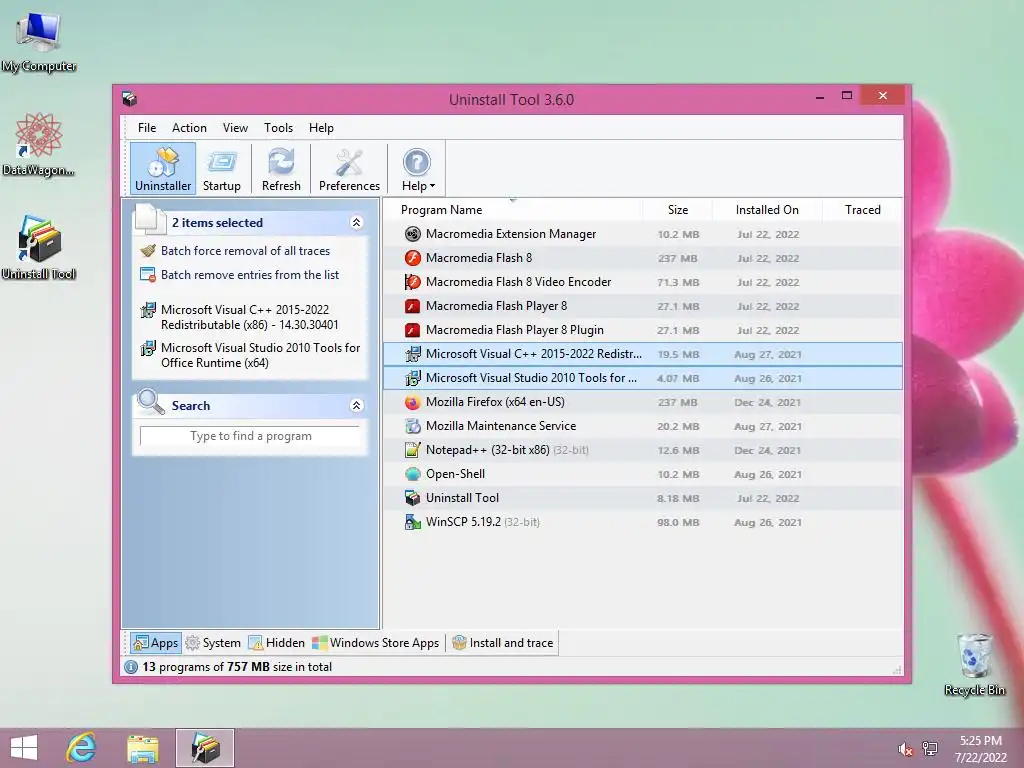Switch to the Startup manager
This screenshot has height=768, width=1024.
221,168
